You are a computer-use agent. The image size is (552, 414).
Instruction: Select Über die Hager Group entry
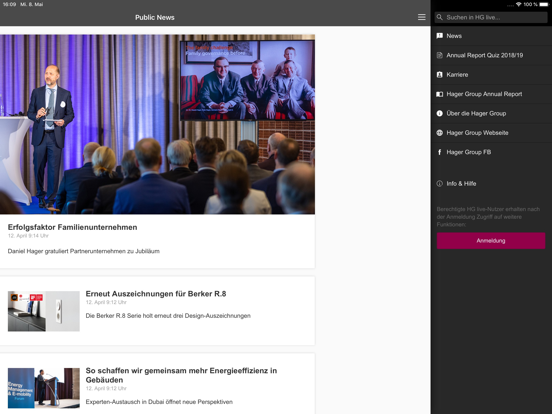491,113
